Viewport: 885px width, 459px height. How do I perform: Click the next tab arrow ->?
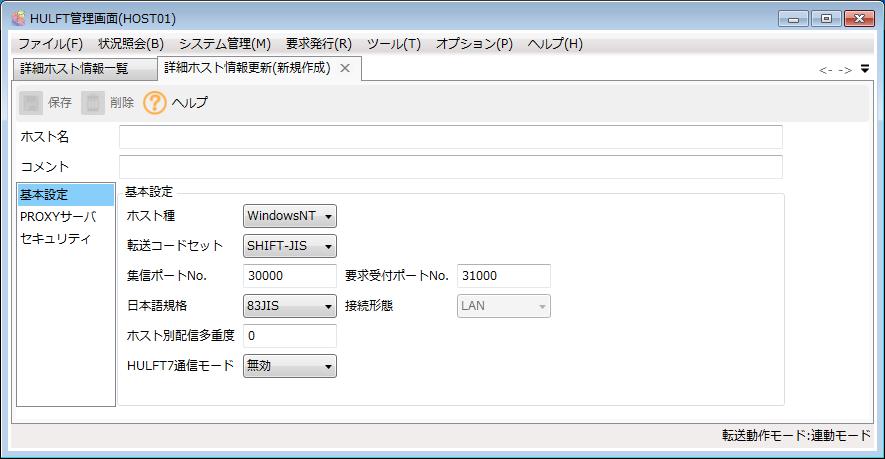(x=845, y=70)
